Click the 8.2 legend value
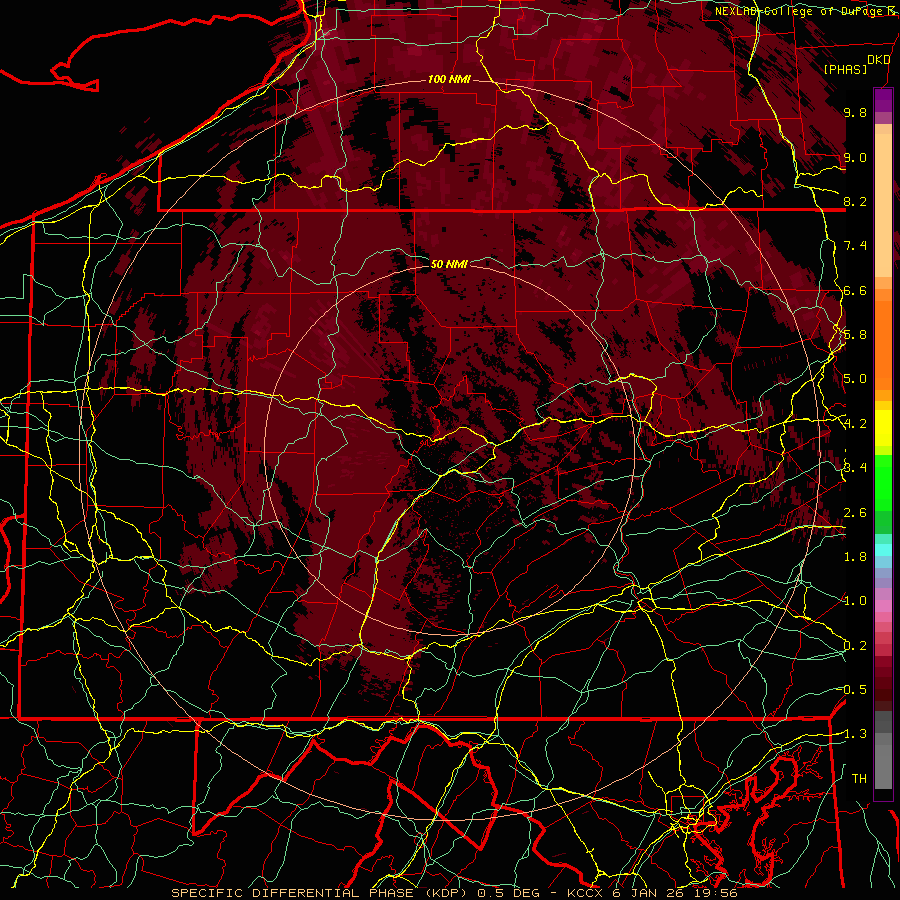900x900 pixels. [x=855, y=201]
